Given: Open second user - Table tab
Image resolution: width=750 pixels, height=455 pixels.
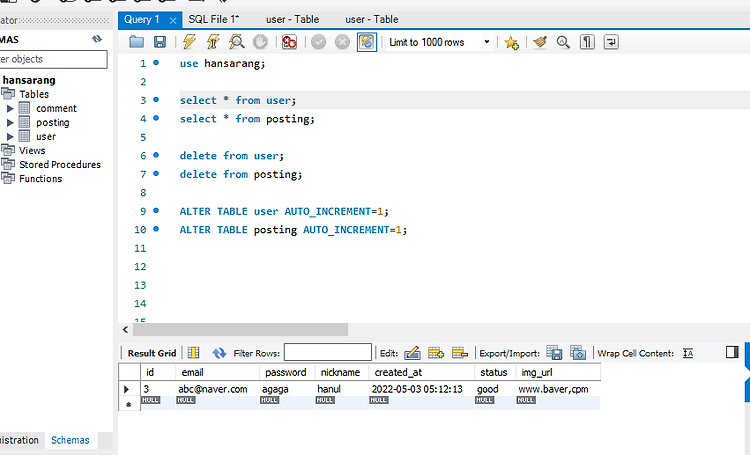Looking at the screenshot, I should (372, 20).
